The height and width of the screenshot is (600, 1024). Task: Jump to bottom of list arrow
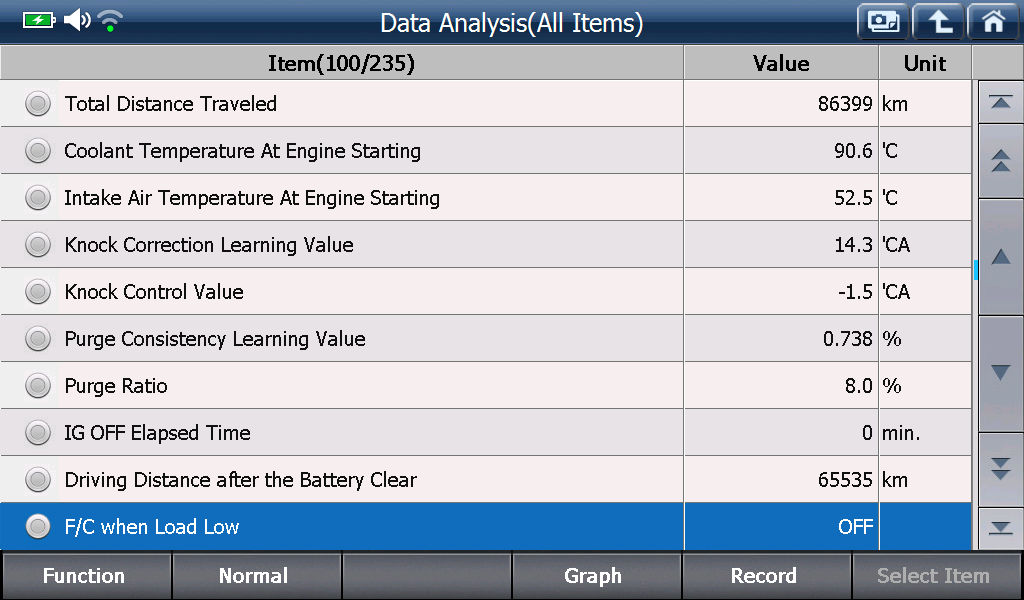(x=1000, y=528)
